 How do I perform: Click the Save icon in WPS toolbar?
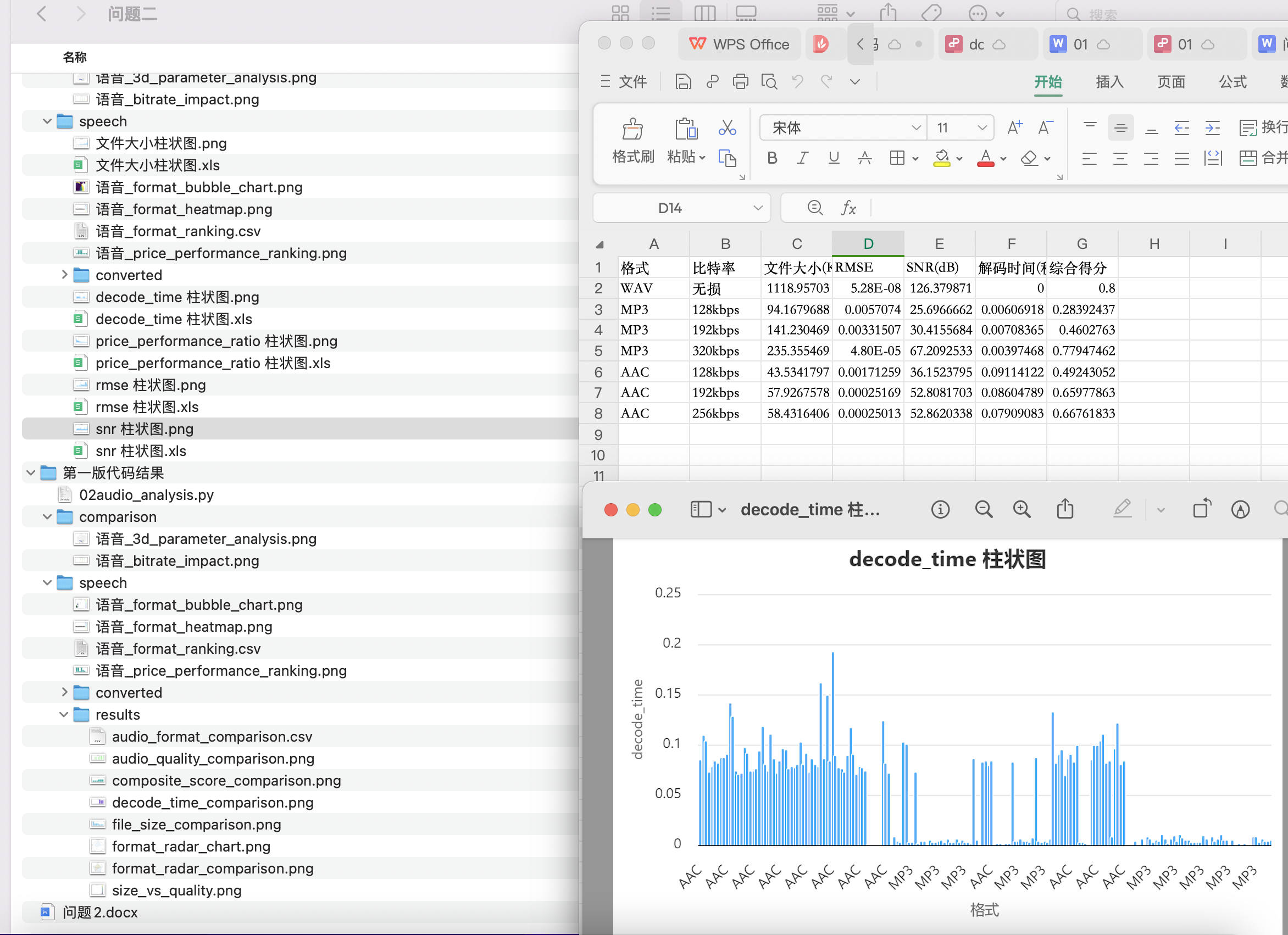683,82
